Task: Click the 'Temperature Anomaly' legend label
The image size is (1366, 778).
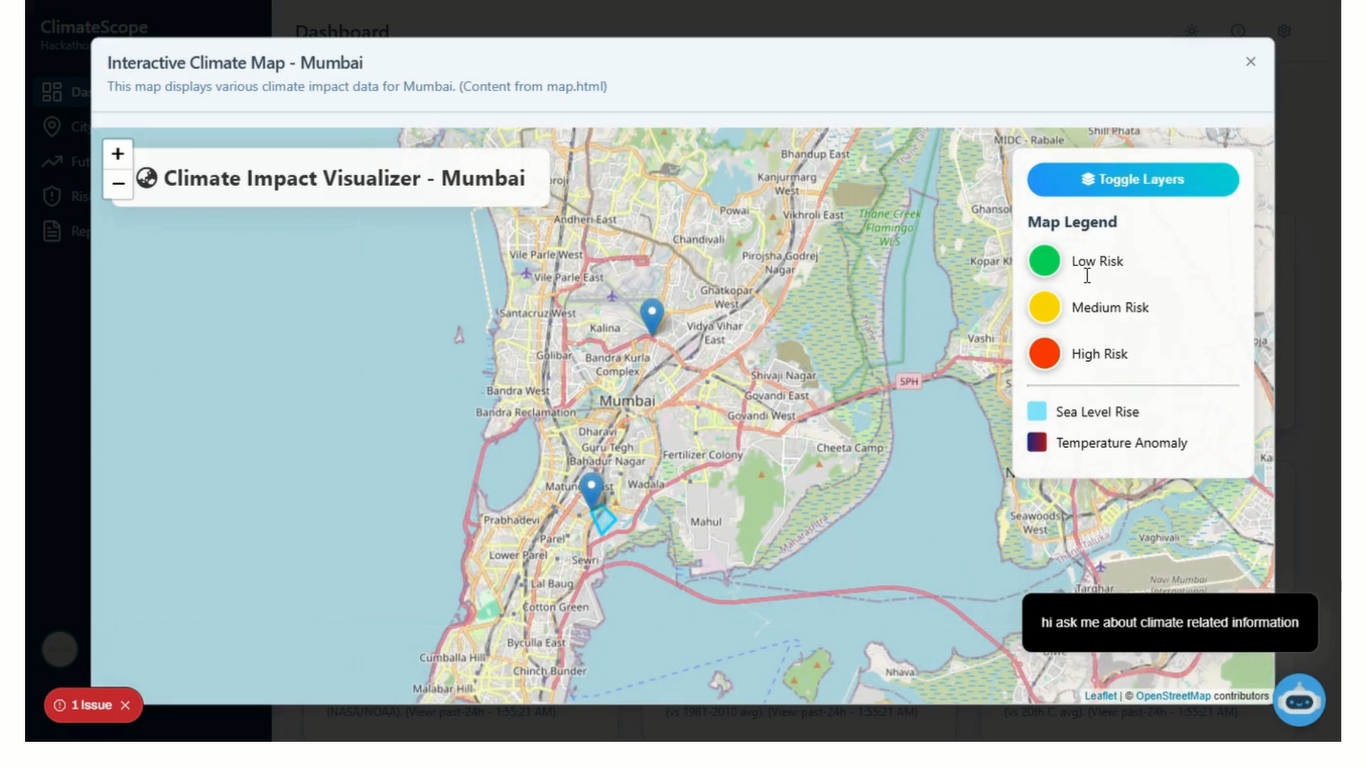Action: coord(1121,443)
